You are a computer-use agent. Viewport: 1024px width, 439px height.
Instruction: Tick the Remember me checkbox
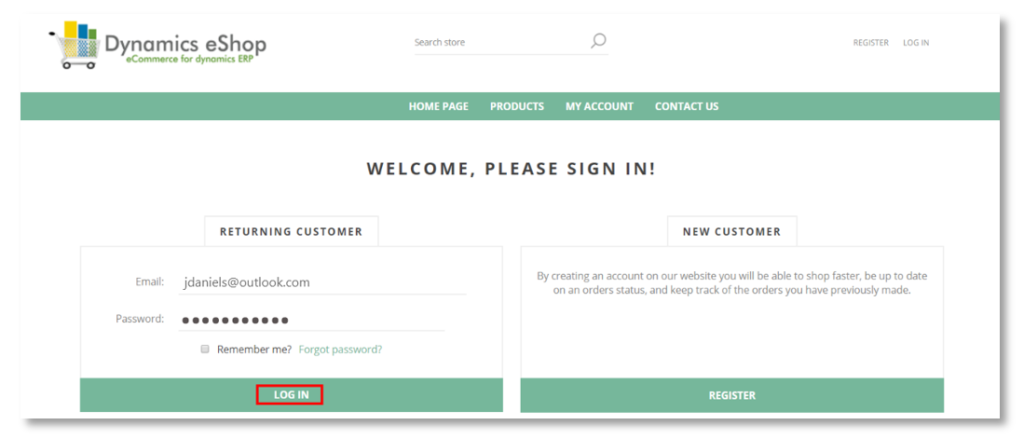[204, 350]
